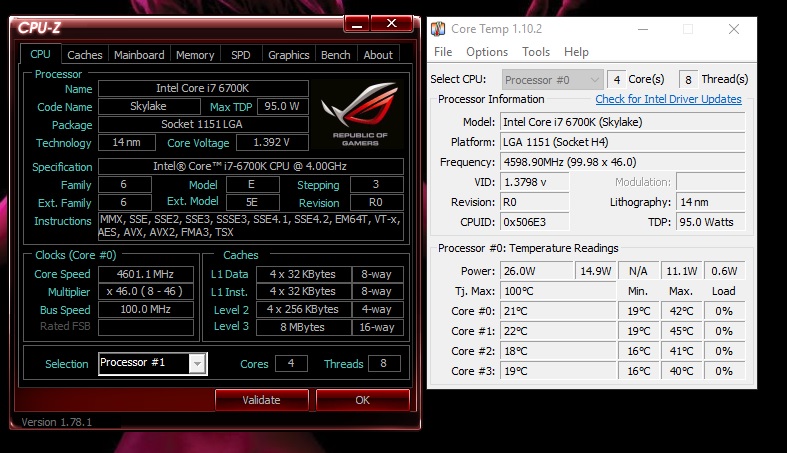Open the Options menu in Core Temp
This screenshot has height=453, width=787.
[x=487, y=52]
